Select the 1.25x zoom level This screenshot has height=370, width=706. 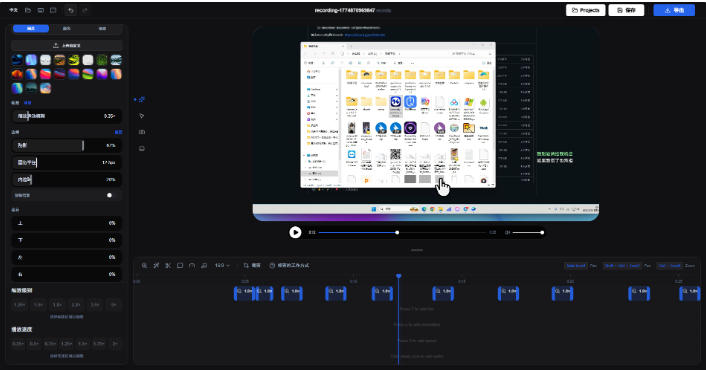point(19,305)
